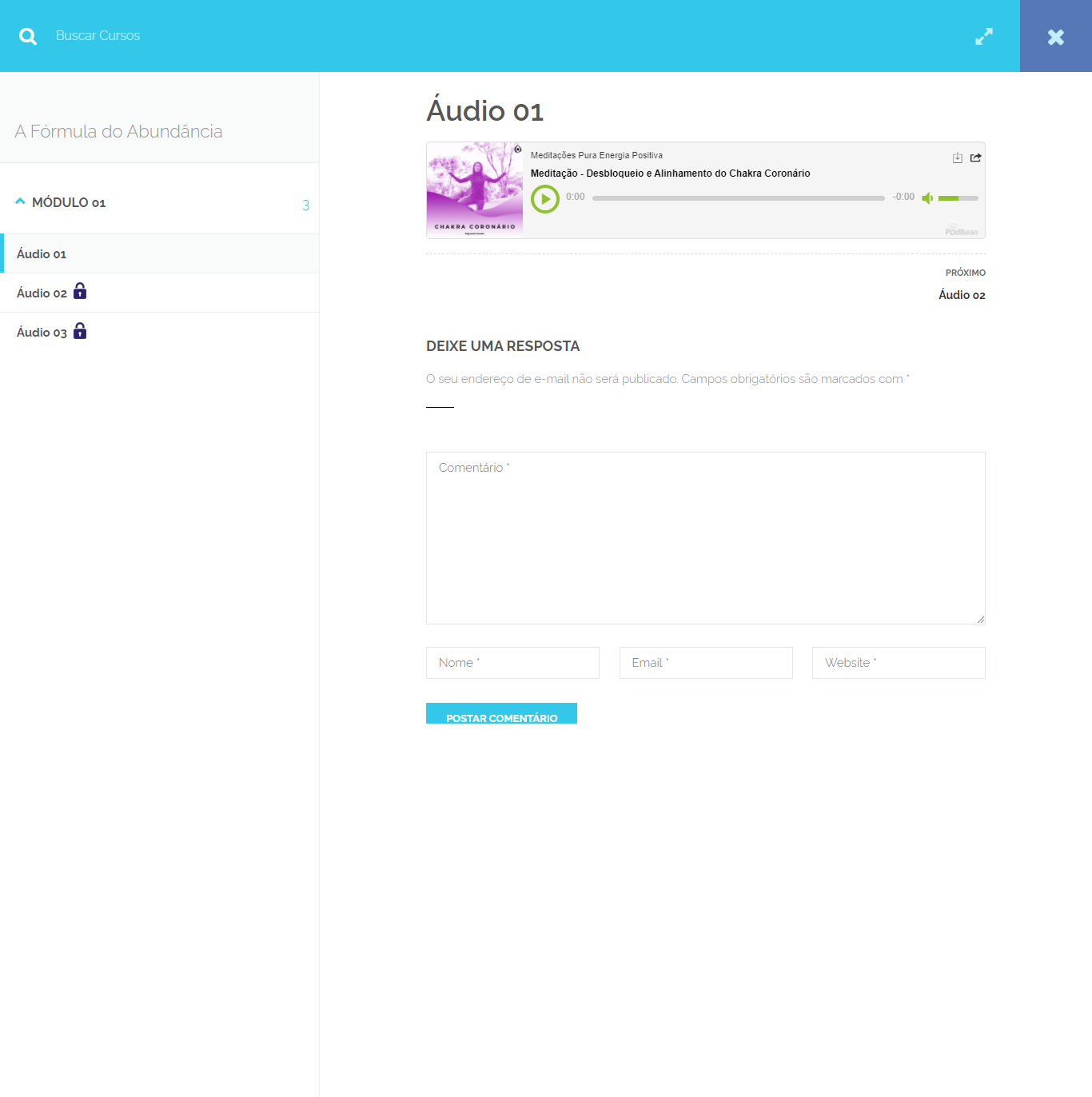Click the Nome input field
The width and height of the screenshot is (1092, 1097).
click(x=512, y=663)
